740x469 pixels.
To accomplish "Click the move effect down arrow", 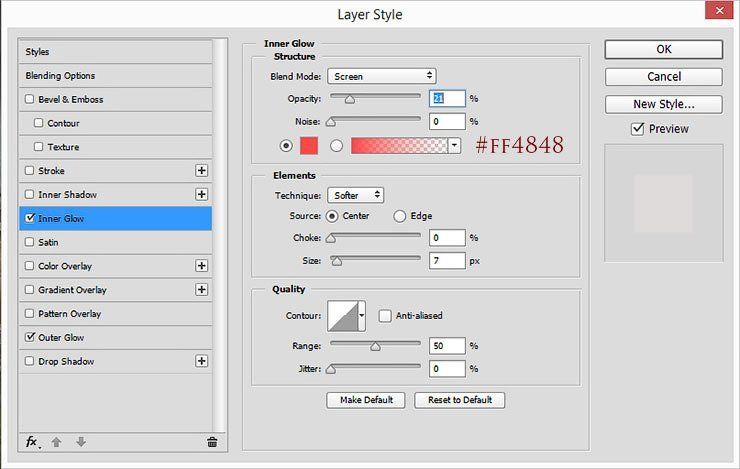I will pyautogui.click(x=81, y=442).
